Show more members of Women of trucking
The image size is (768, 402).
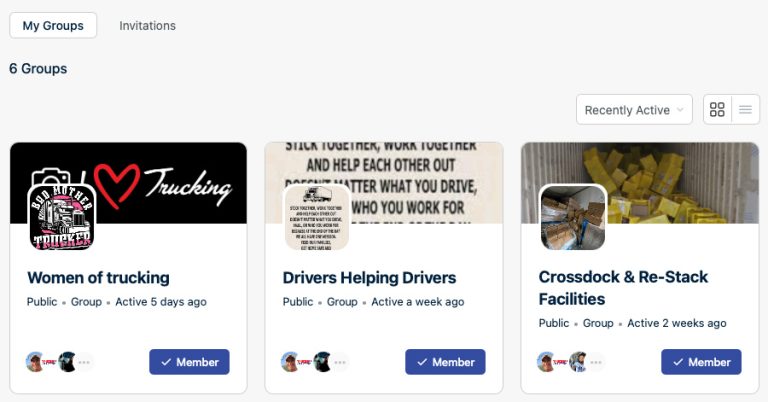84,362
